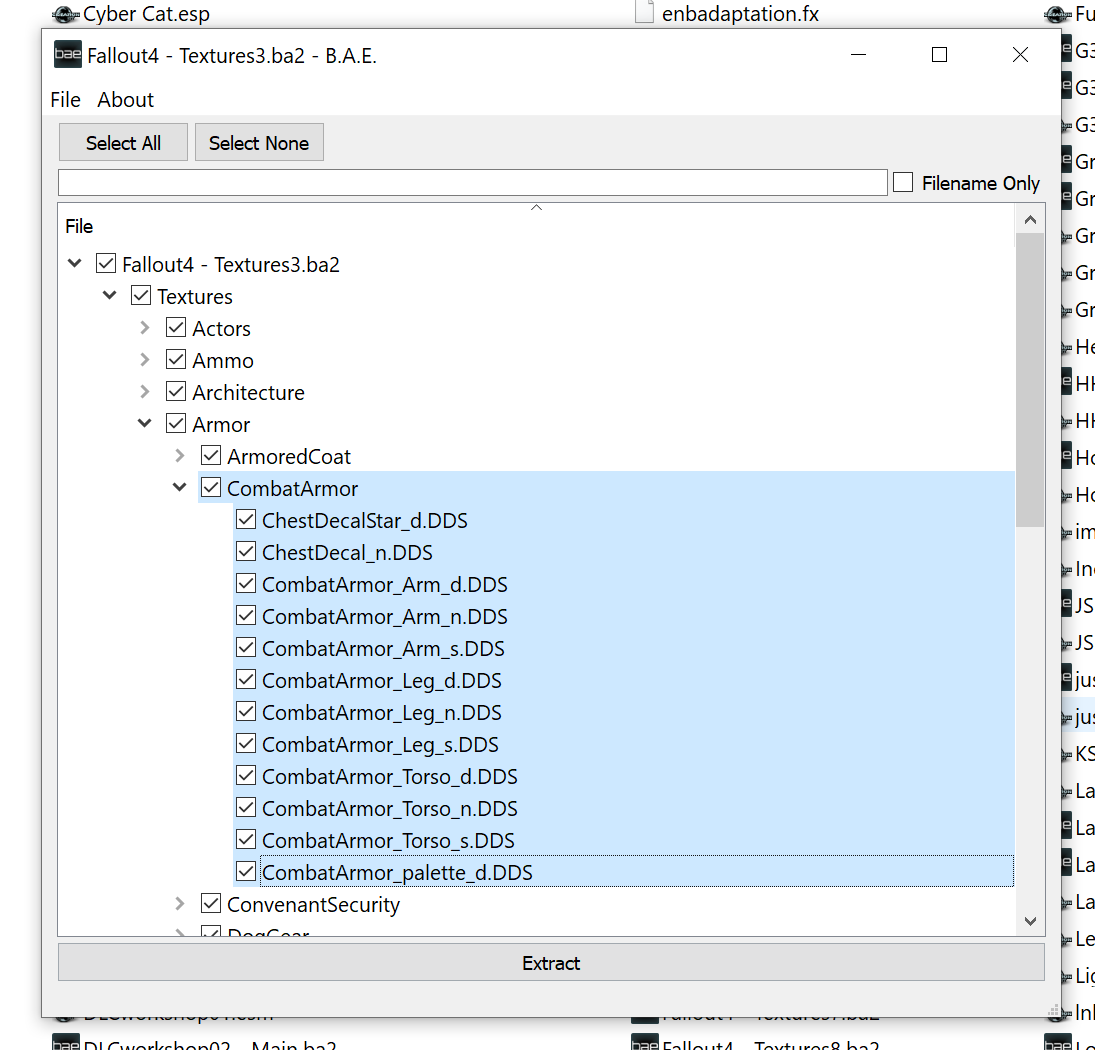Uncheck the Armor checkbox
Viewport: 1095px width, 1050px height.
click(x=175, y=424)
